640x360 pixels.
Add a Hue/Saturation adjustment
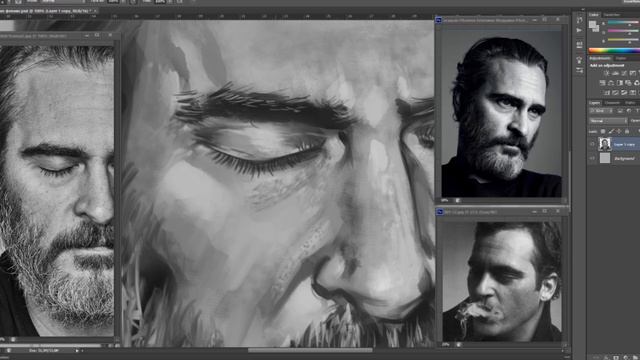pyautogui.click(x=602, y=83)
